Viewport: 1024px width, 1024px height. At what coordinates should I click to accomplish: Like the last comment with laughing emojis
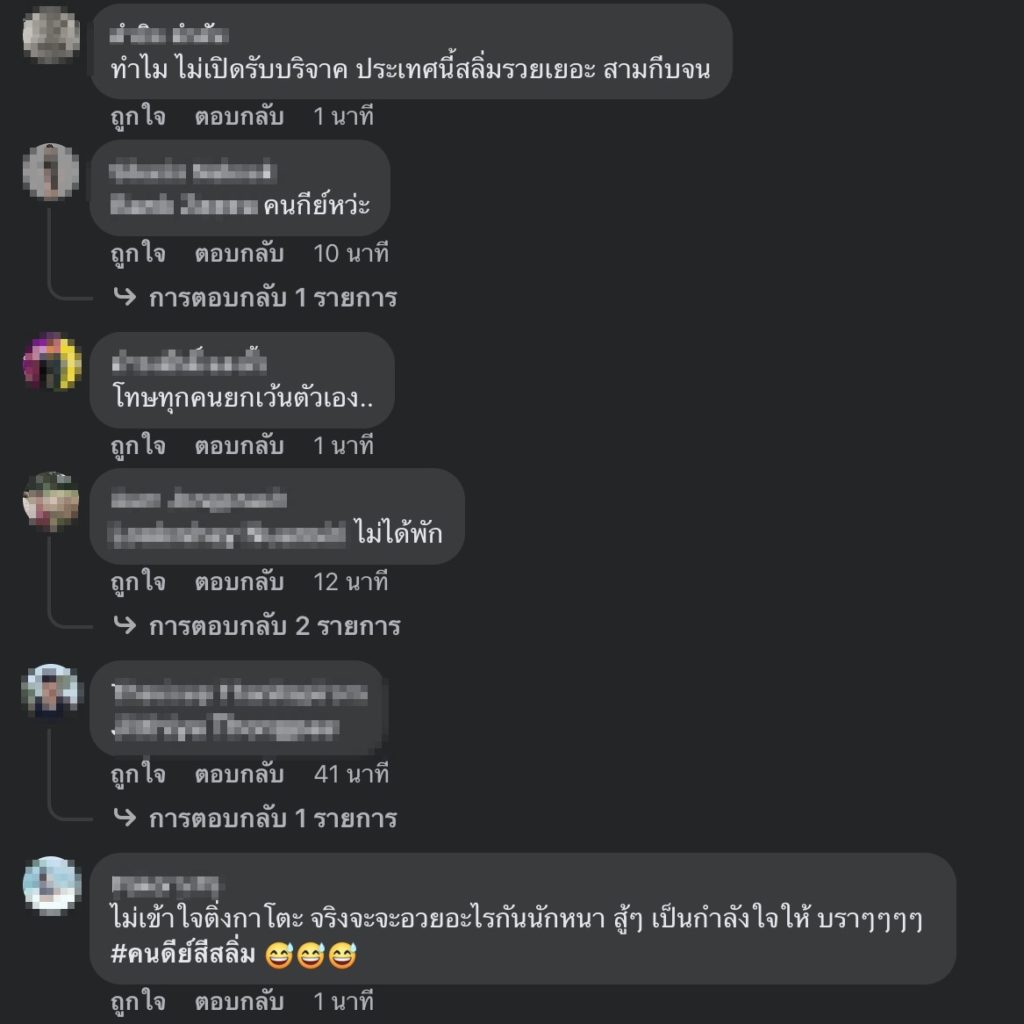click(x=138, y=1002)
